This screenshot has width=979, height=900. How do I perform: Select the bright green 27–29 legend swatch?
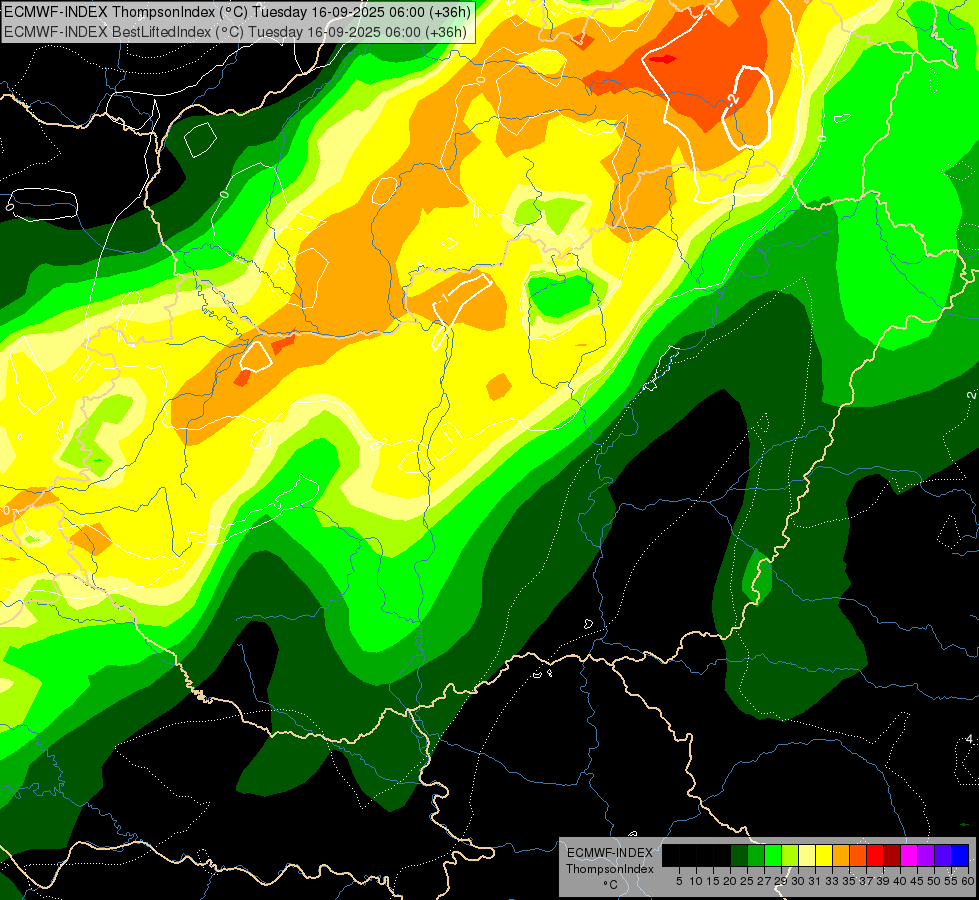pyautogui.click(x=773, y=855)
